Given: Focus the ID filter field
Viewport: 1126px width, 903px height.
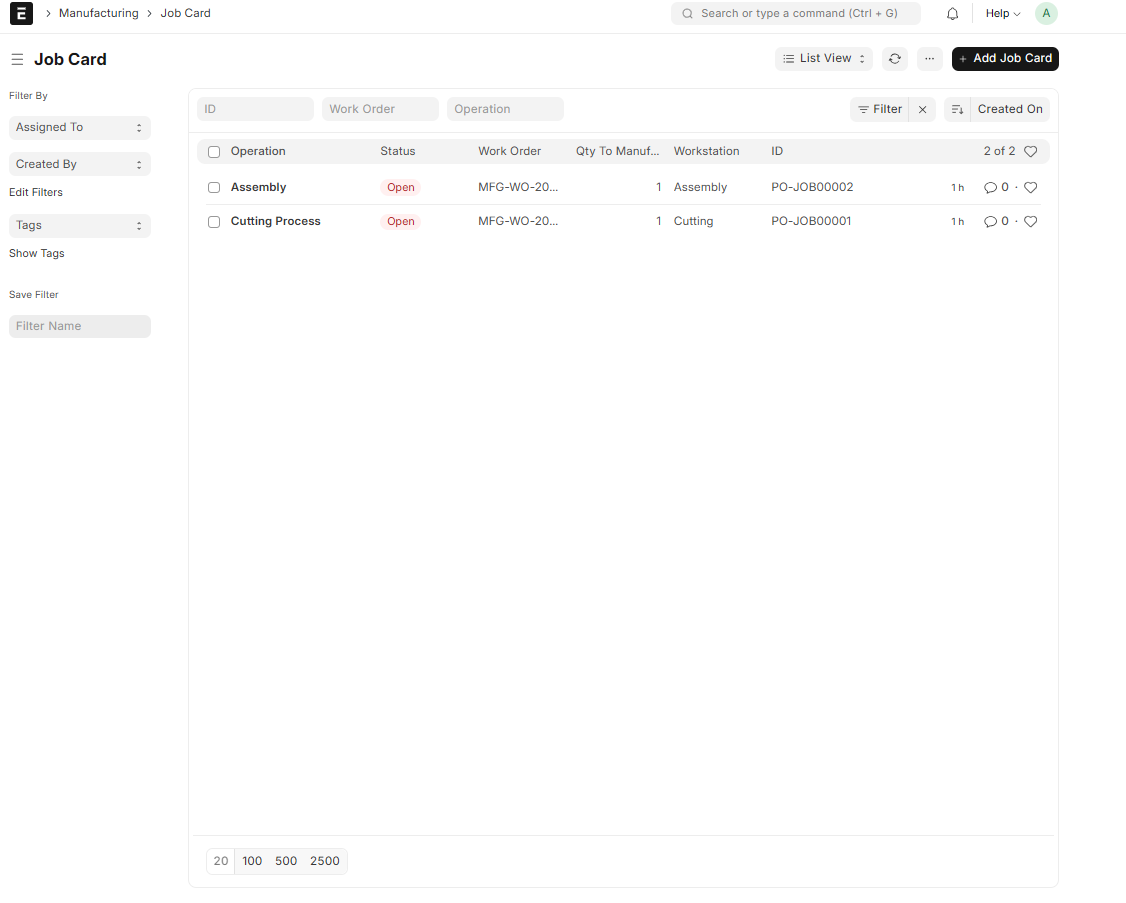Looking at the screenshot, I should point(255,109).
